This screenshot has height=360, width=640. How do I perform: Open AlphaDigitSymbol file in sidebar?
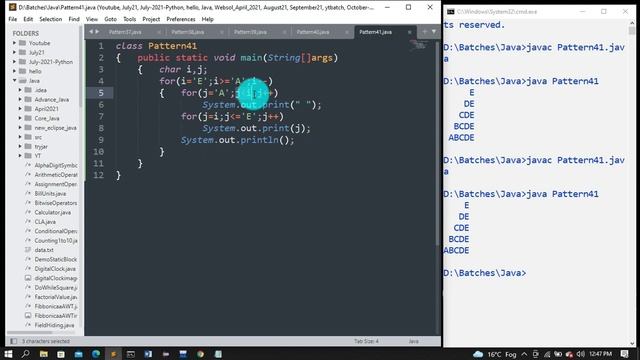pos(56,165)
